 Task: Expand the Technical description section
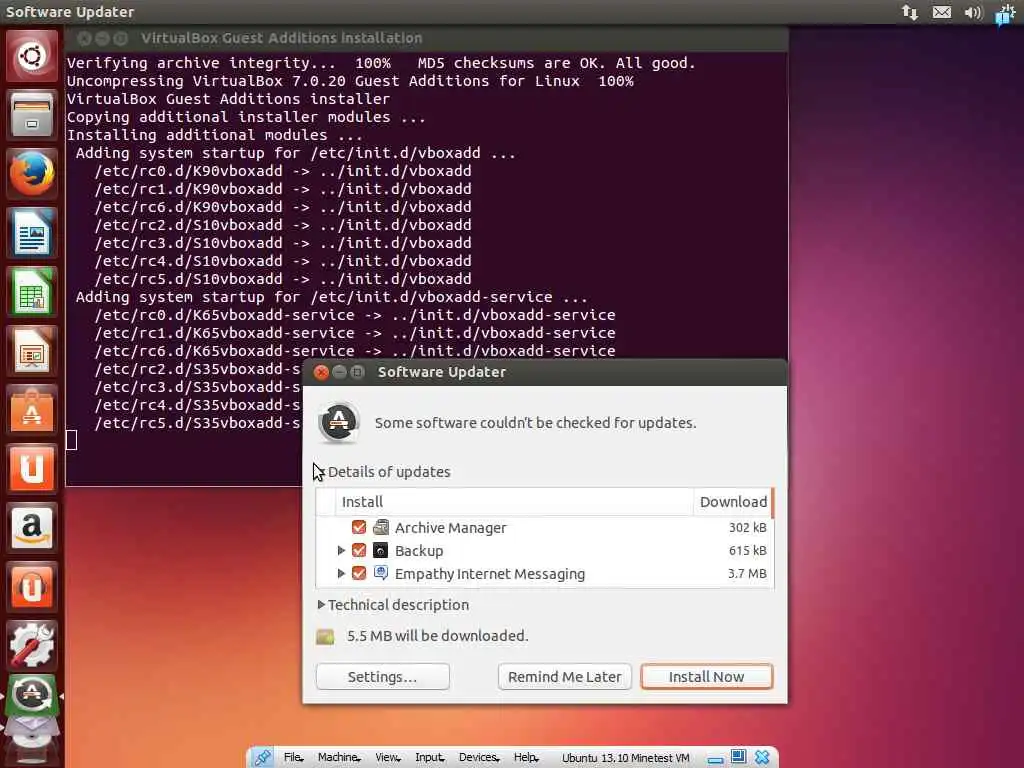click(x=321, y=605)
